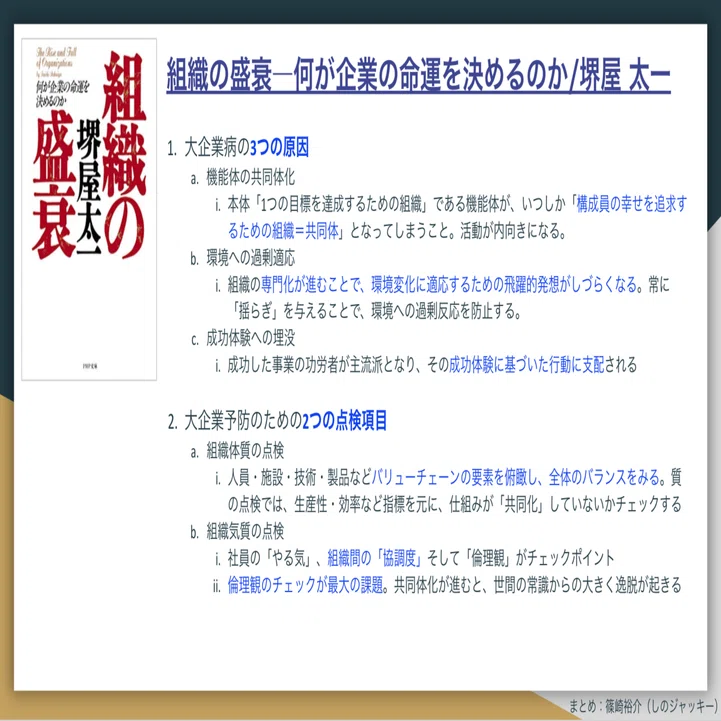This screenshot has width=721, height=721.
Task: Click blue phrase バリューチェーンの要素を俯瞰し
Action: [x=454, y=477]
